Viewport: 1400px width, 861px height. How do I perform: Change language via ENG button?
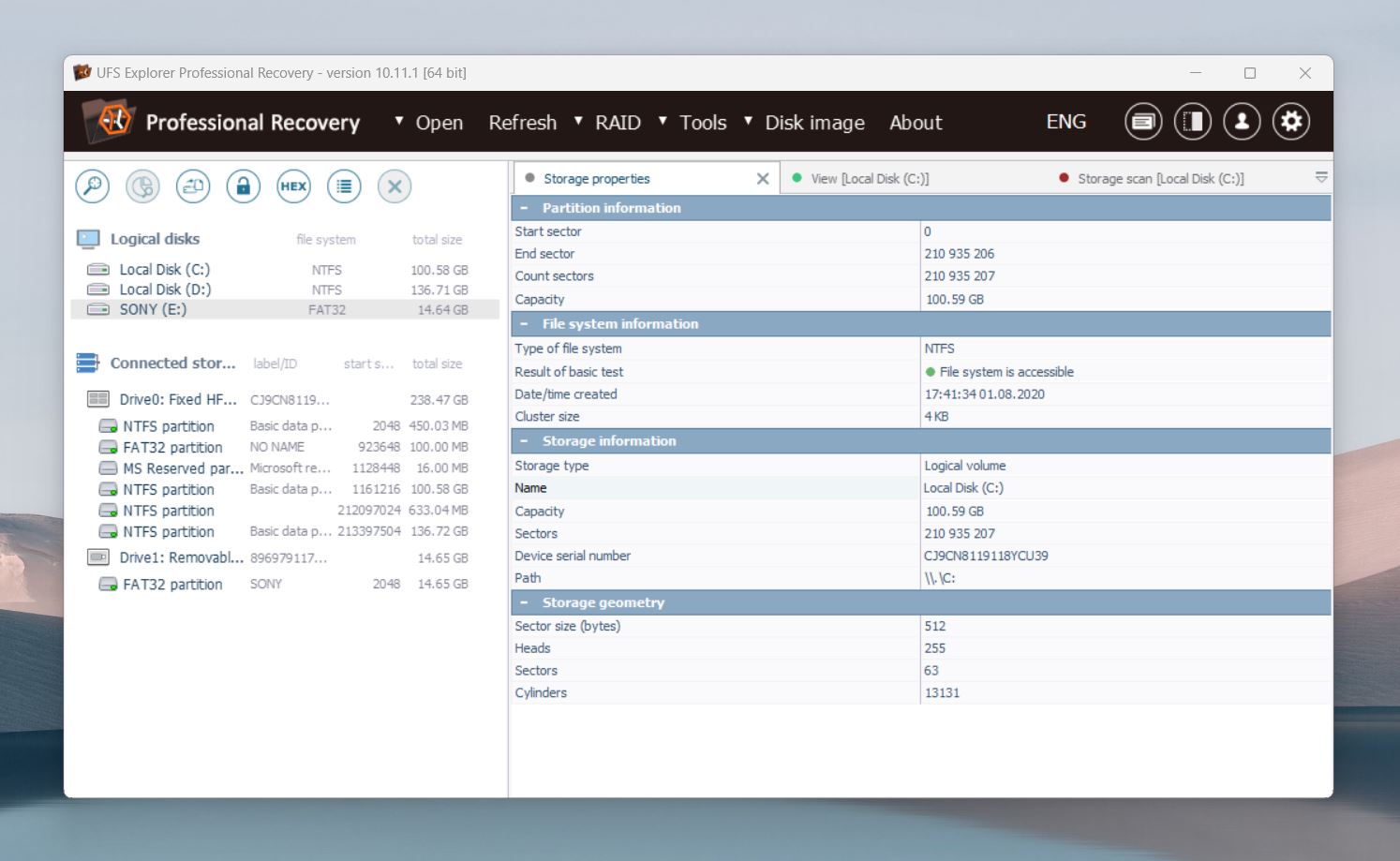[x=1066, y=122]
